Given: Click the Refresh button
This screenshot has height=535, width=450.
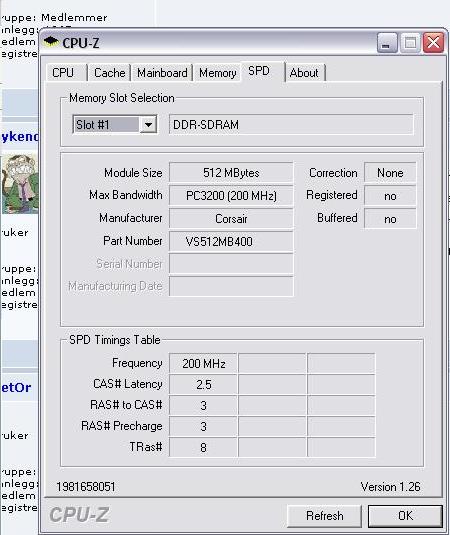Looking at the screenshot, I should pos(324,516).
